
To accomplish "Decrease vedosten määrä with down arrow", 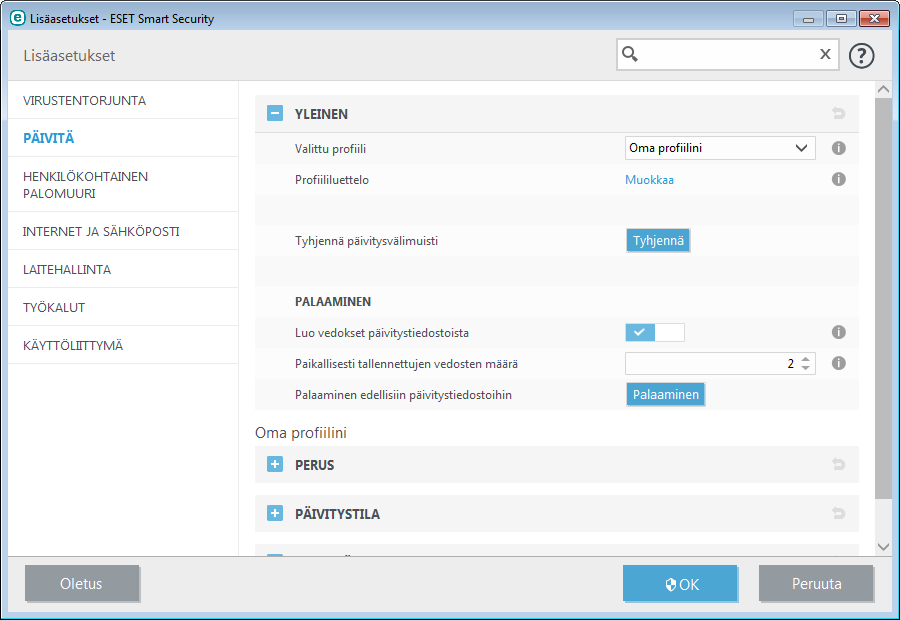I will pos(805,367).
